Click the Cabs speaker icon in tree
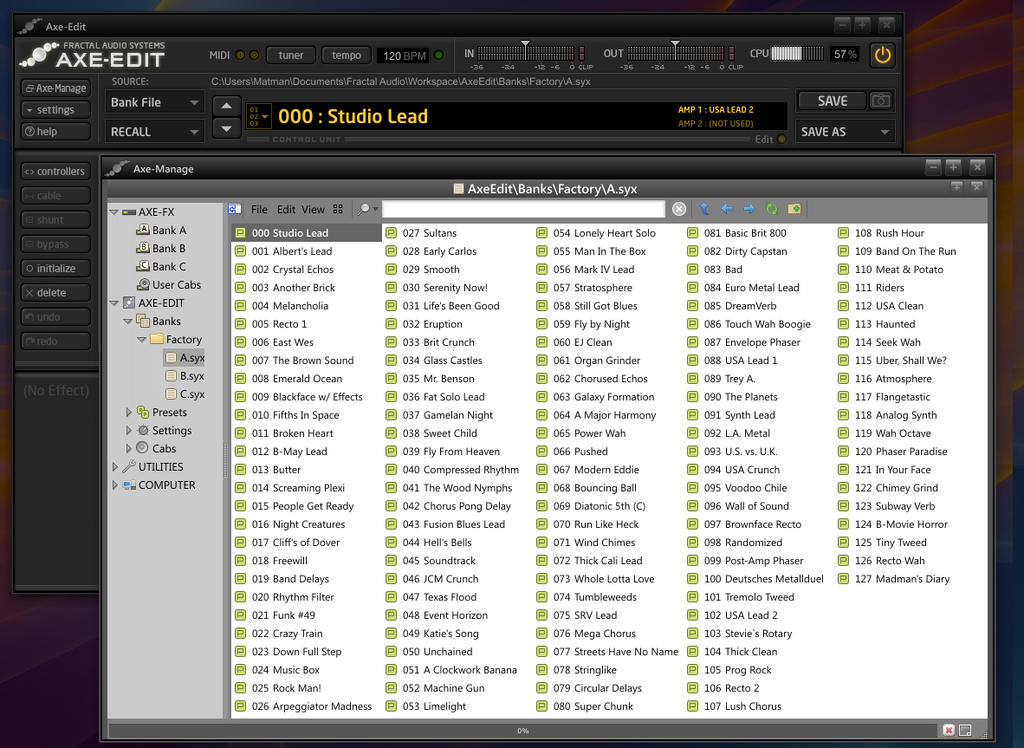Screen dimensions: 1024x748 click(142, 448)
